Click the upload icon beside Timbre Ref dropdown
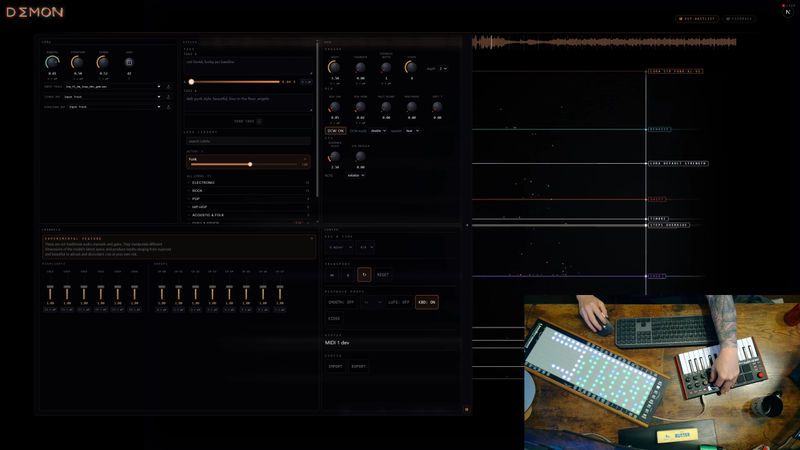This screenshot has height=450, width=800. tap(168, 97)
